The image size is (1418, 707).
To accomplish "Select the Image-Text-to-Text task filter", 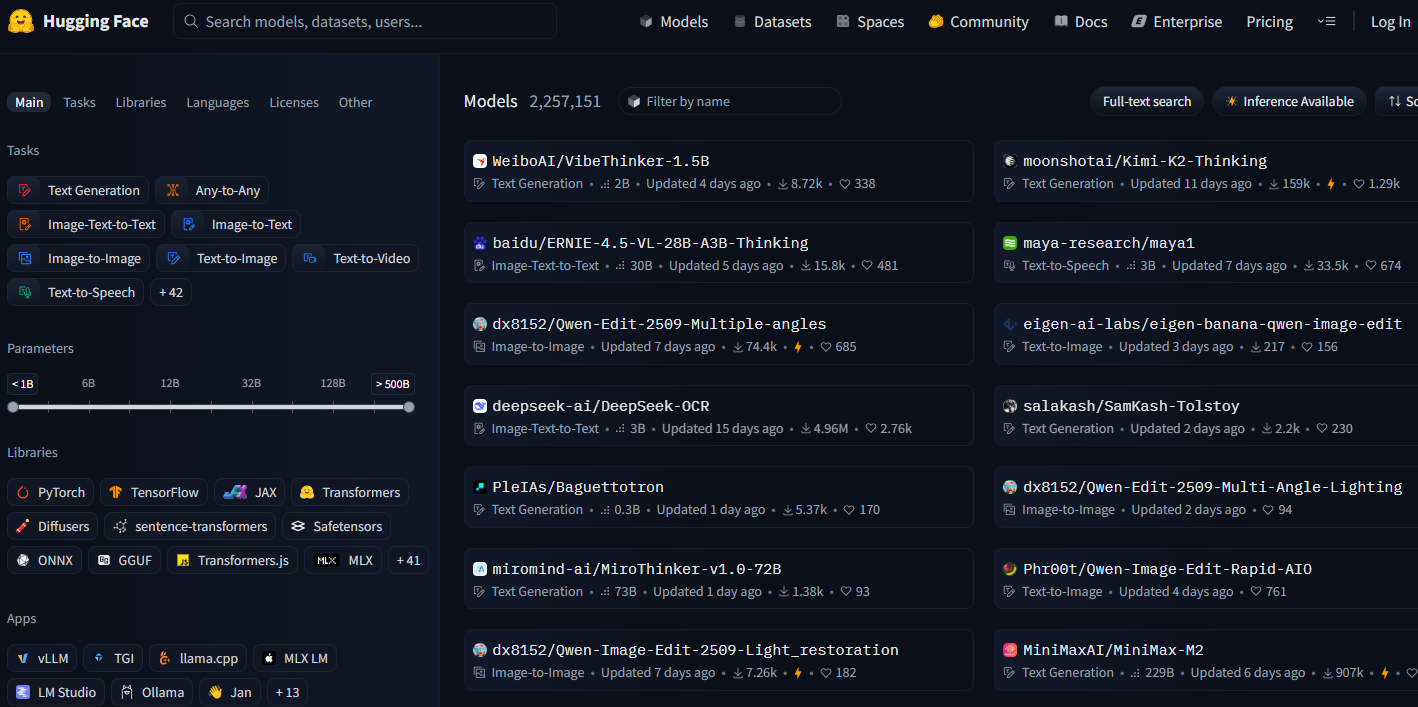I will [x=86, y=224].
